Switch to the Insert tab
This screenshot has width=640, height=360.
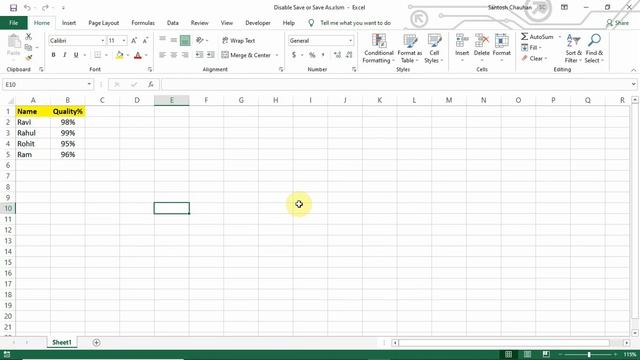[x=69, y=23]
